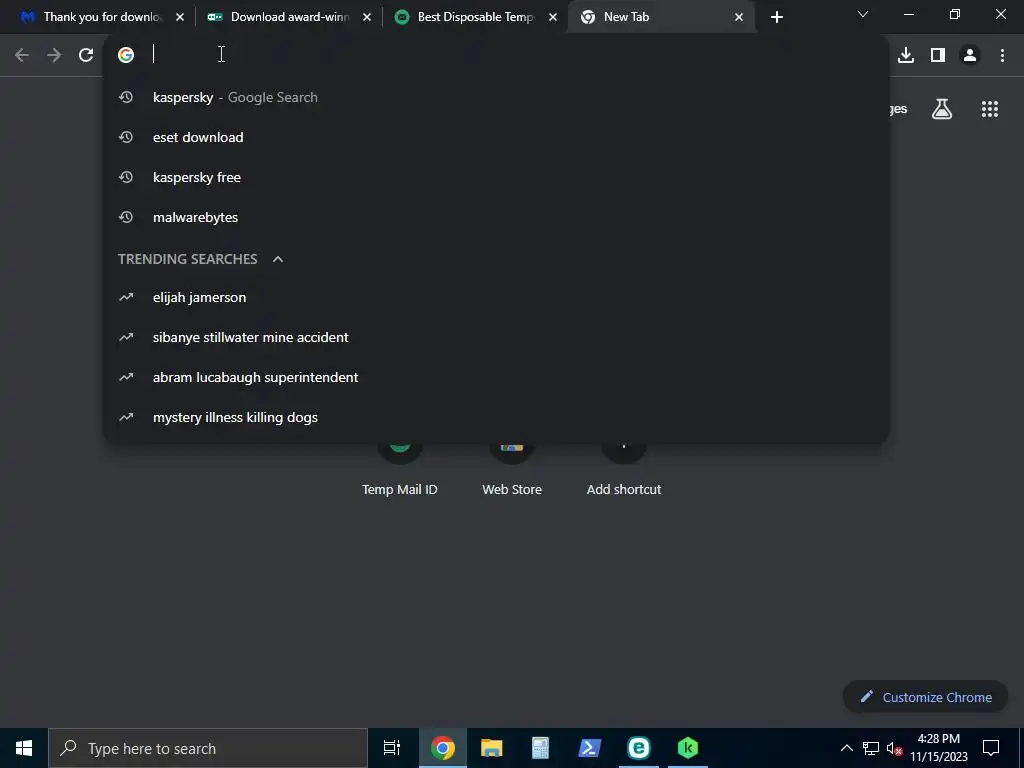Click the network status tray icon
Screen dimensions: 1024x768
point(871,748)
